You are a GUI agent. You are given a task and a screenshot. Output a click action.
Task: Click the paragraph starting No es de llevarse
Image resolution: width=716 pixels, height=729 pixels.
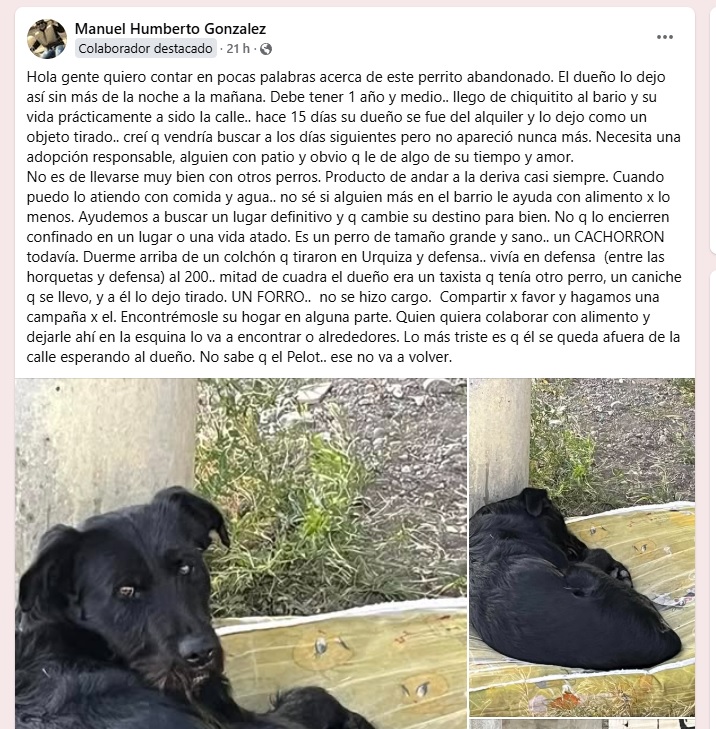pyautogui.click(x=353, y=267)
